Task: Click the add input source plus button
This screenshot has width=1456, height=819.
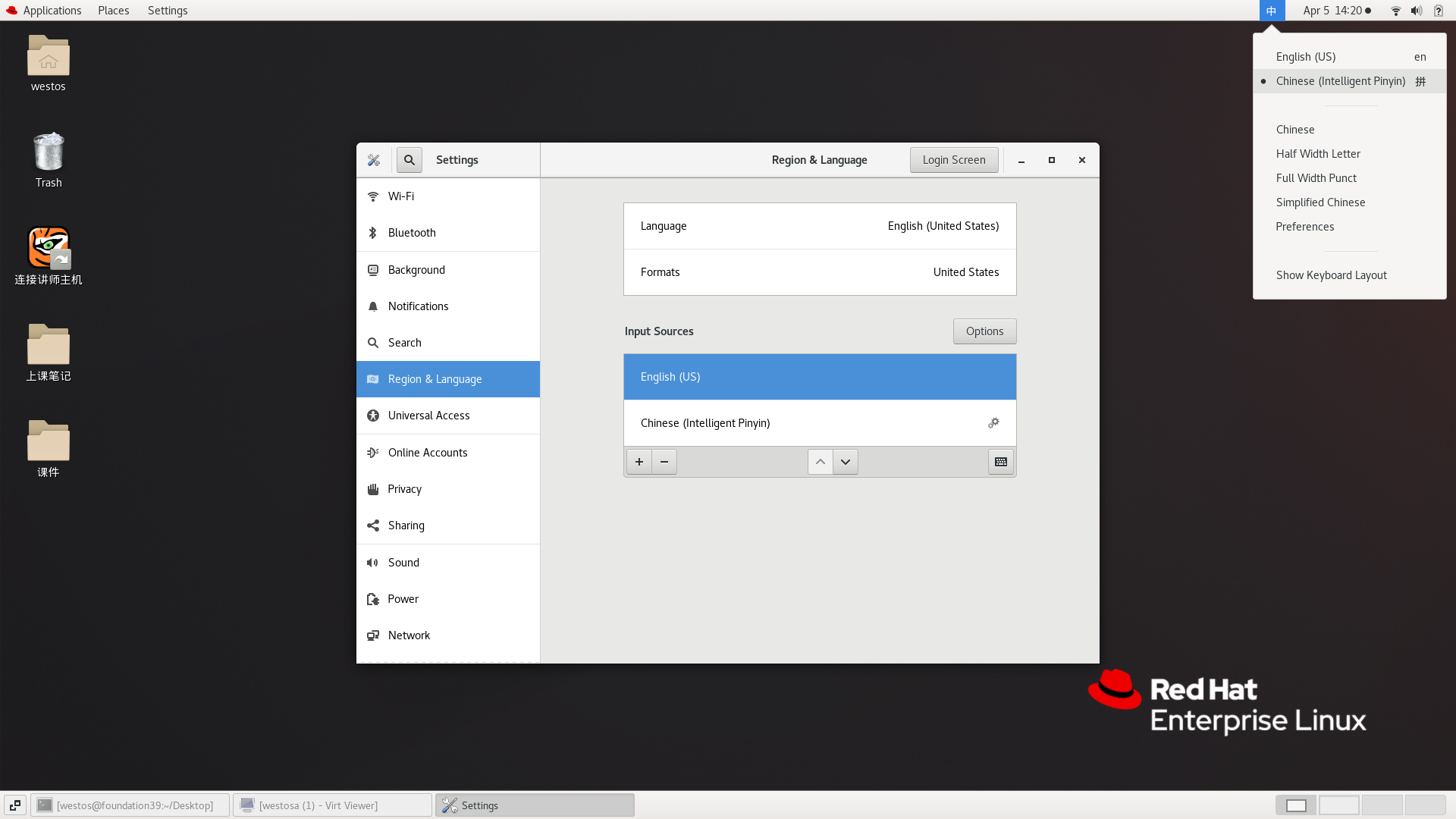Action: (x=639, y=461)
